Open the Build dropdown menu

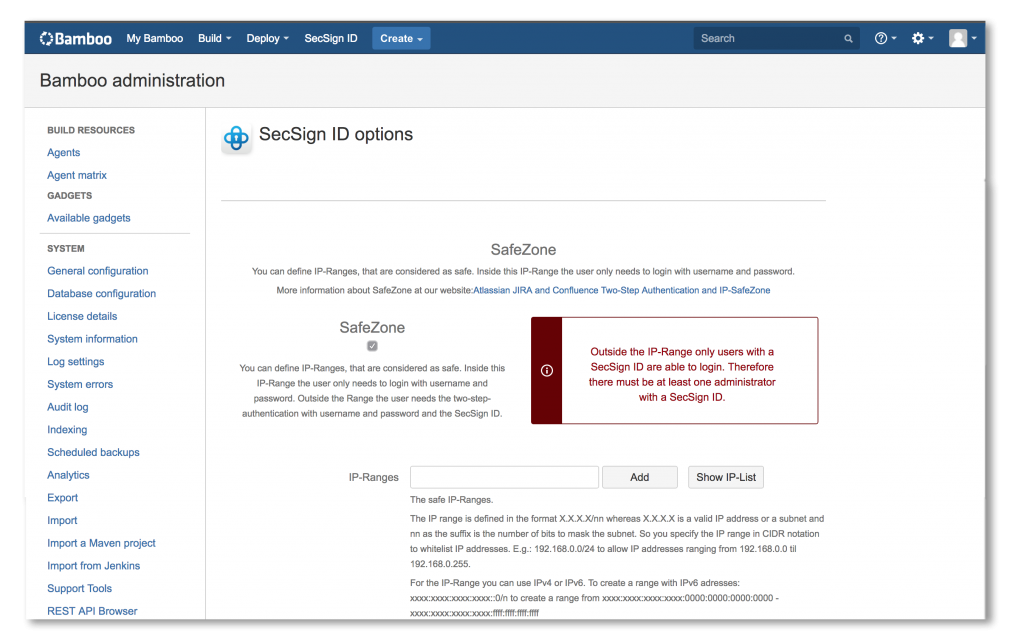214,37
